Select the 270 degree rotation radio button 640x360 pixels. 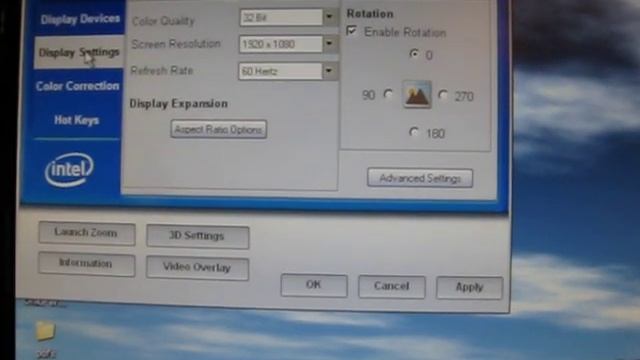[443, 95]
